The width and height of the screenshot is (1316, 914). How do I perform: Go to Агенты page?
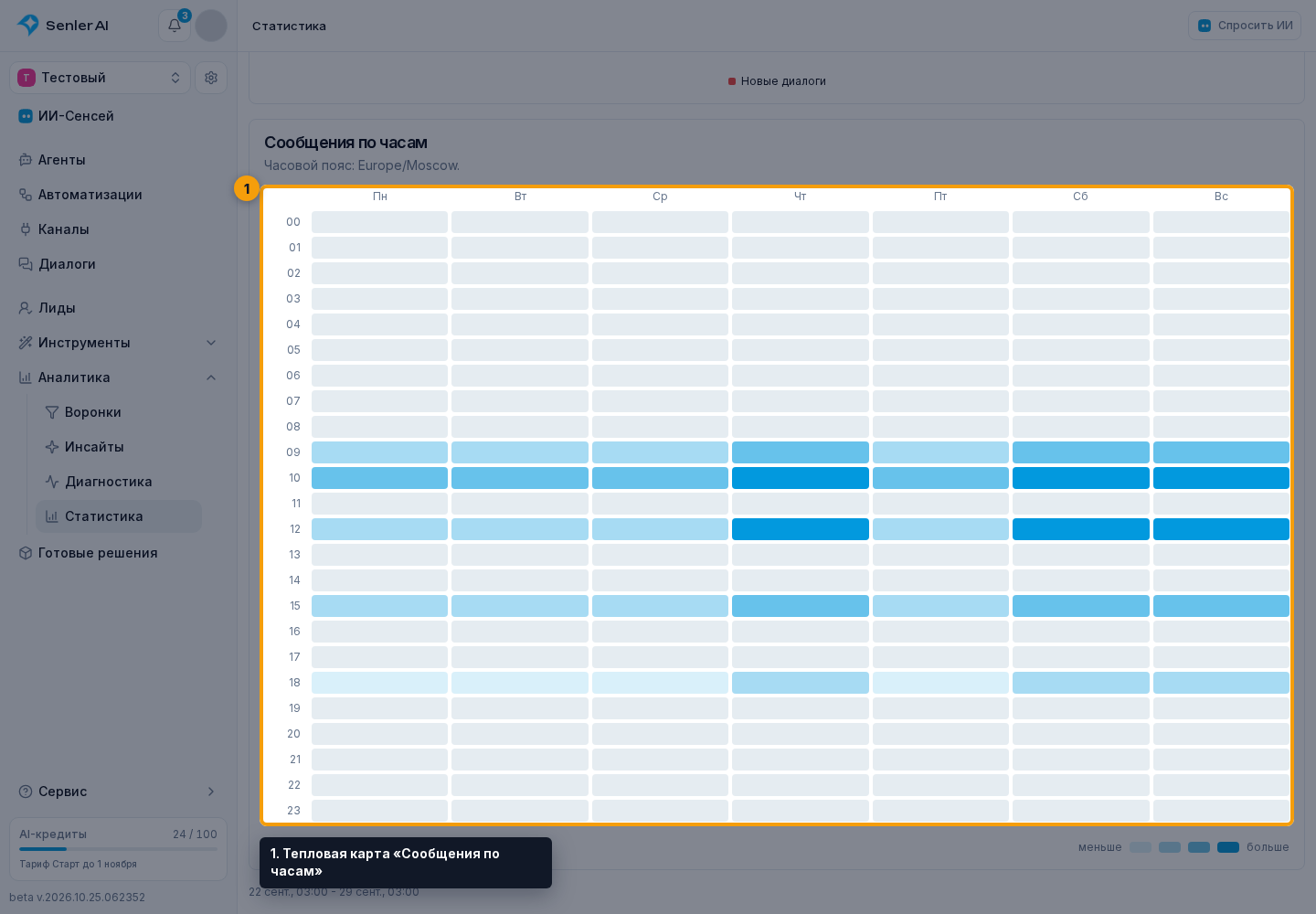119,160
